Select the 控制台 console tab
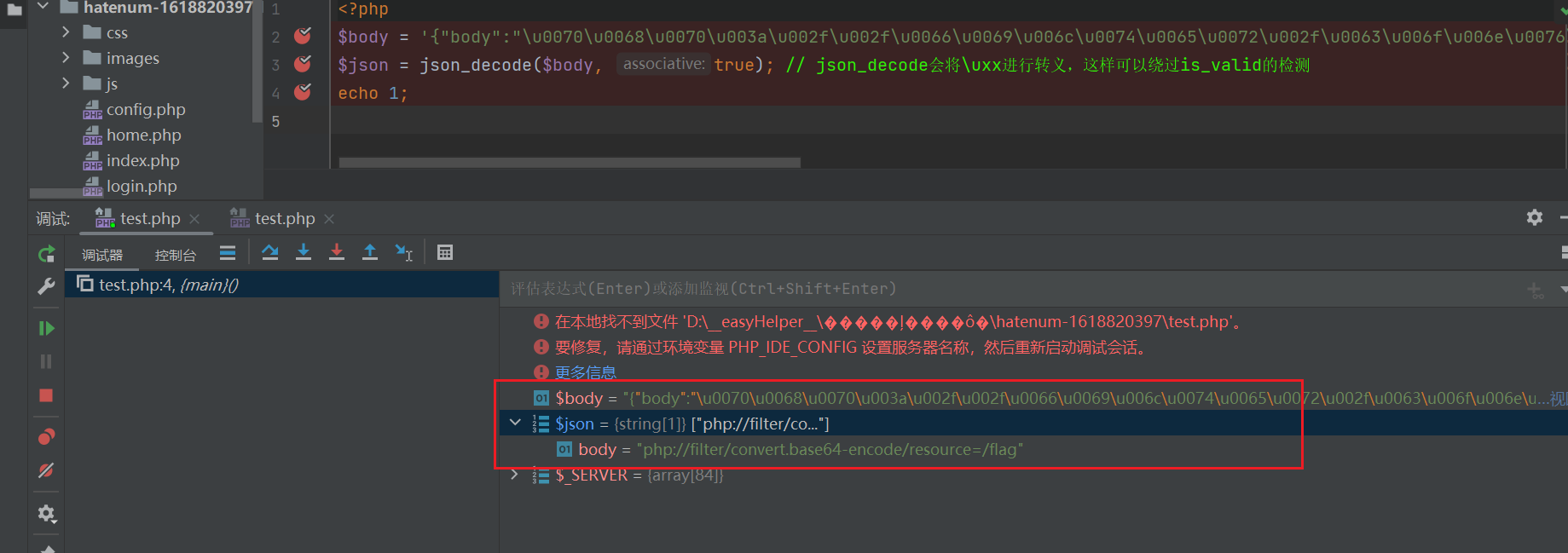The image size is (1568, 553). point(176,255)
